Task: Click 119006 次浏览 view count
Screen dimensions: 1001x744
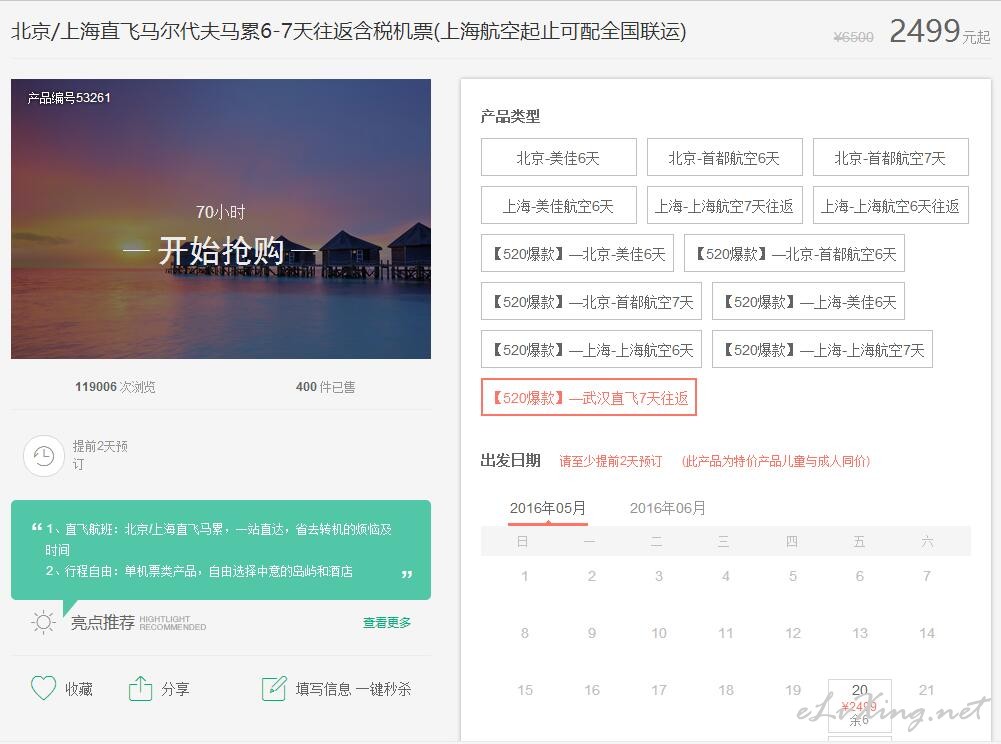Action: coord(115,386)
